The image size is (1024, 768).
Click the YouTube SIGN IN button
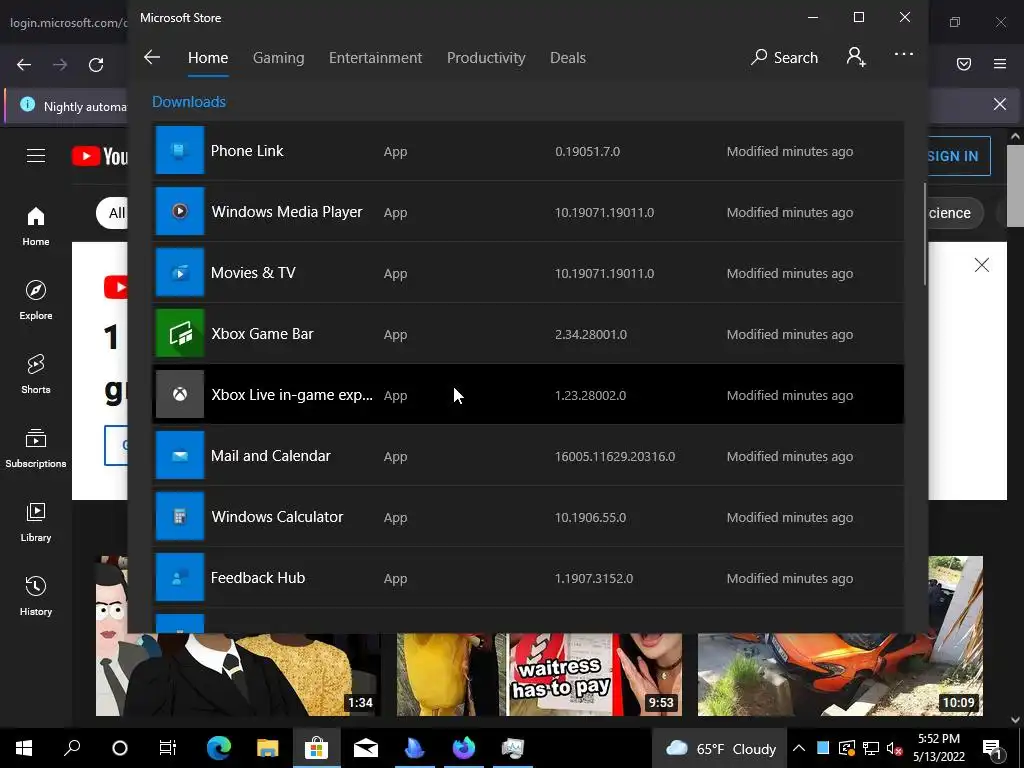pos(958,156)
